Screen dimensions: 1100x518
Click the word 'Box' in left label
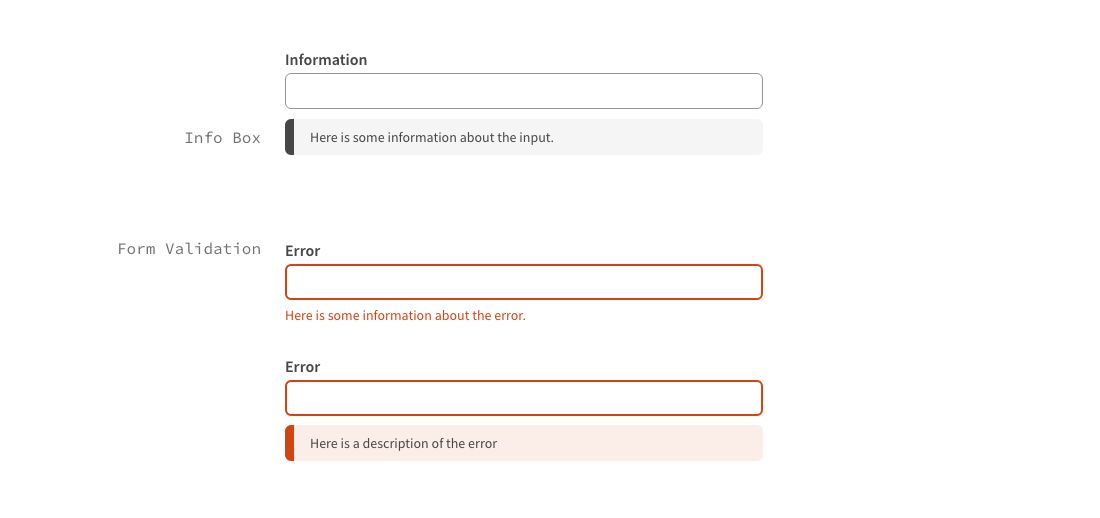[x=246, y=138]
